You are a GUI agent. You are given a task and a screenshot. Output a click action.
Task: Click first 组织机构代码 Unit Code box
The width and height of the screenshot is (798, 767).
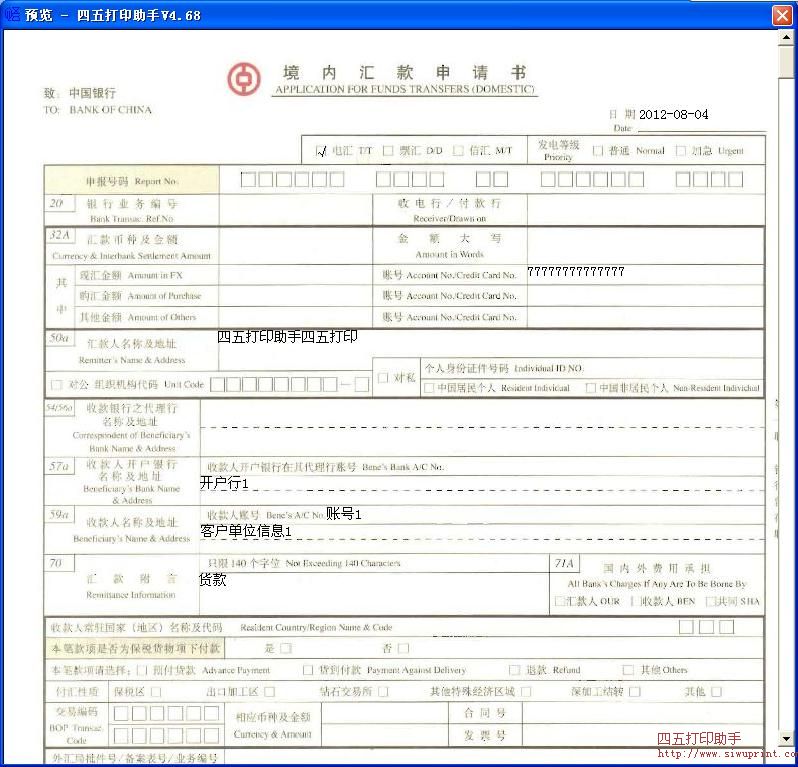[217, 384]
